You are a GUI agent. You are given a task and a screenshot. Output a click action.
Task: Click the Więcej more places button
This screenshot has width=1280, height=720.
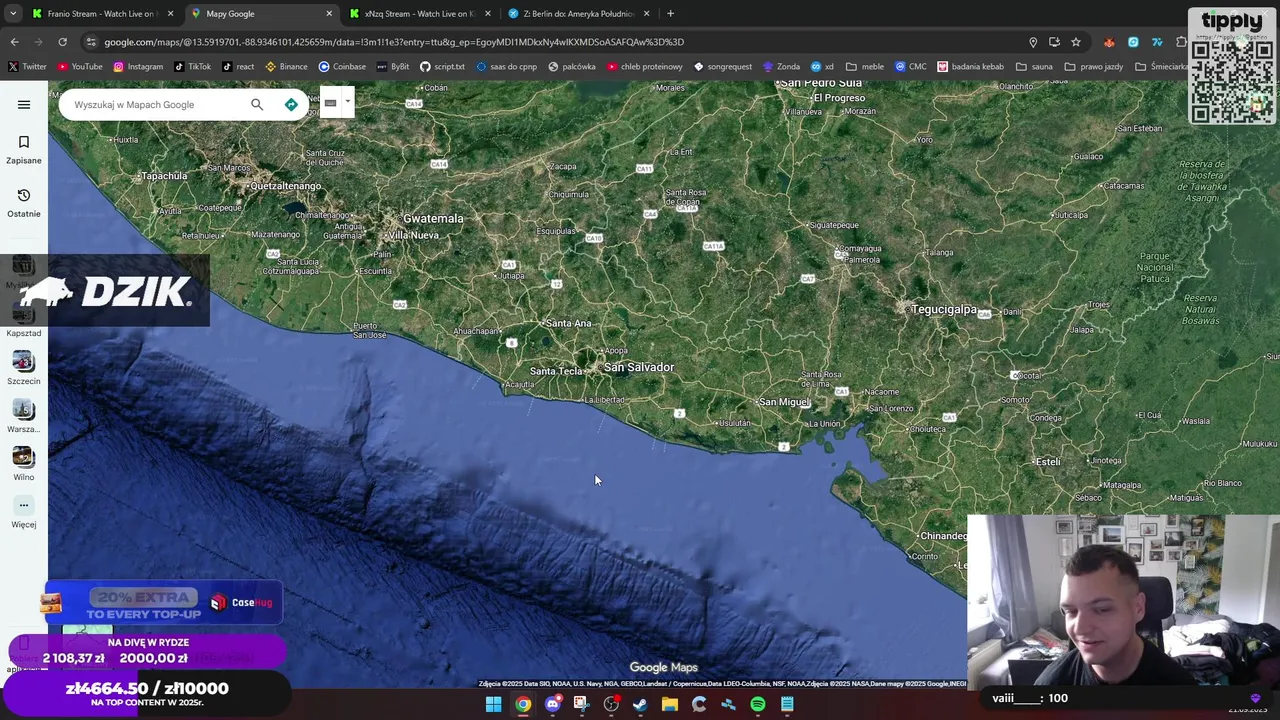point(23,512)
